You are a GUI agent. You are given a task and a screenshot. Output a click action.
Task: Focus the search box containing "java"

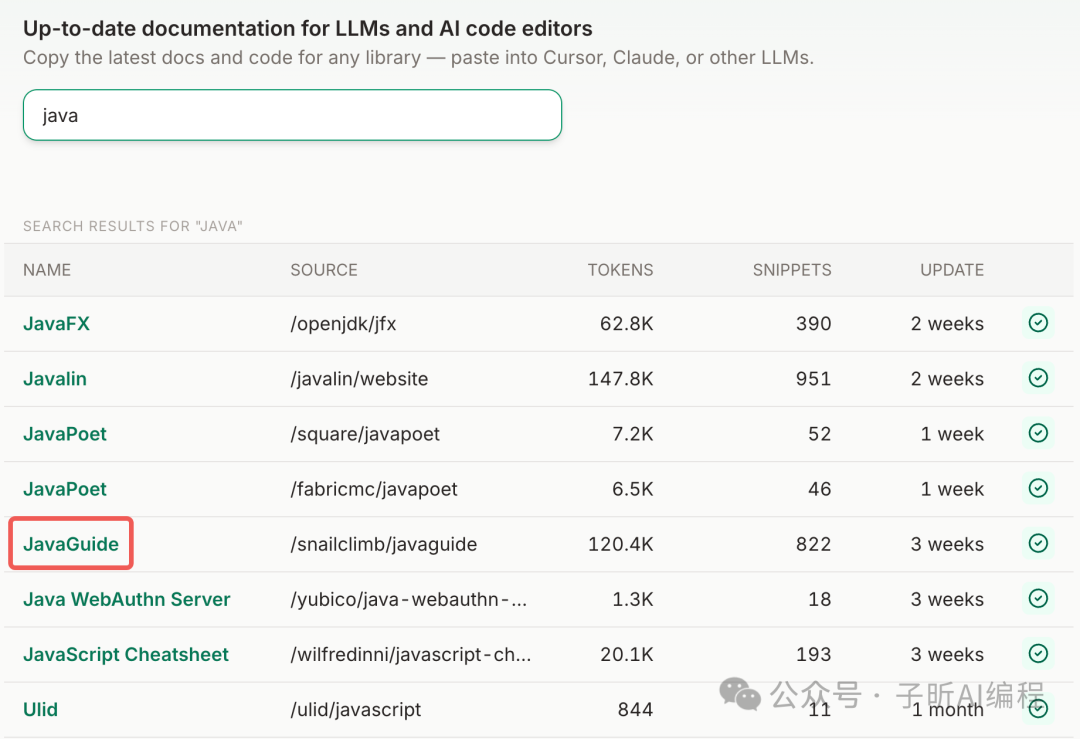[x=292, y=115]
